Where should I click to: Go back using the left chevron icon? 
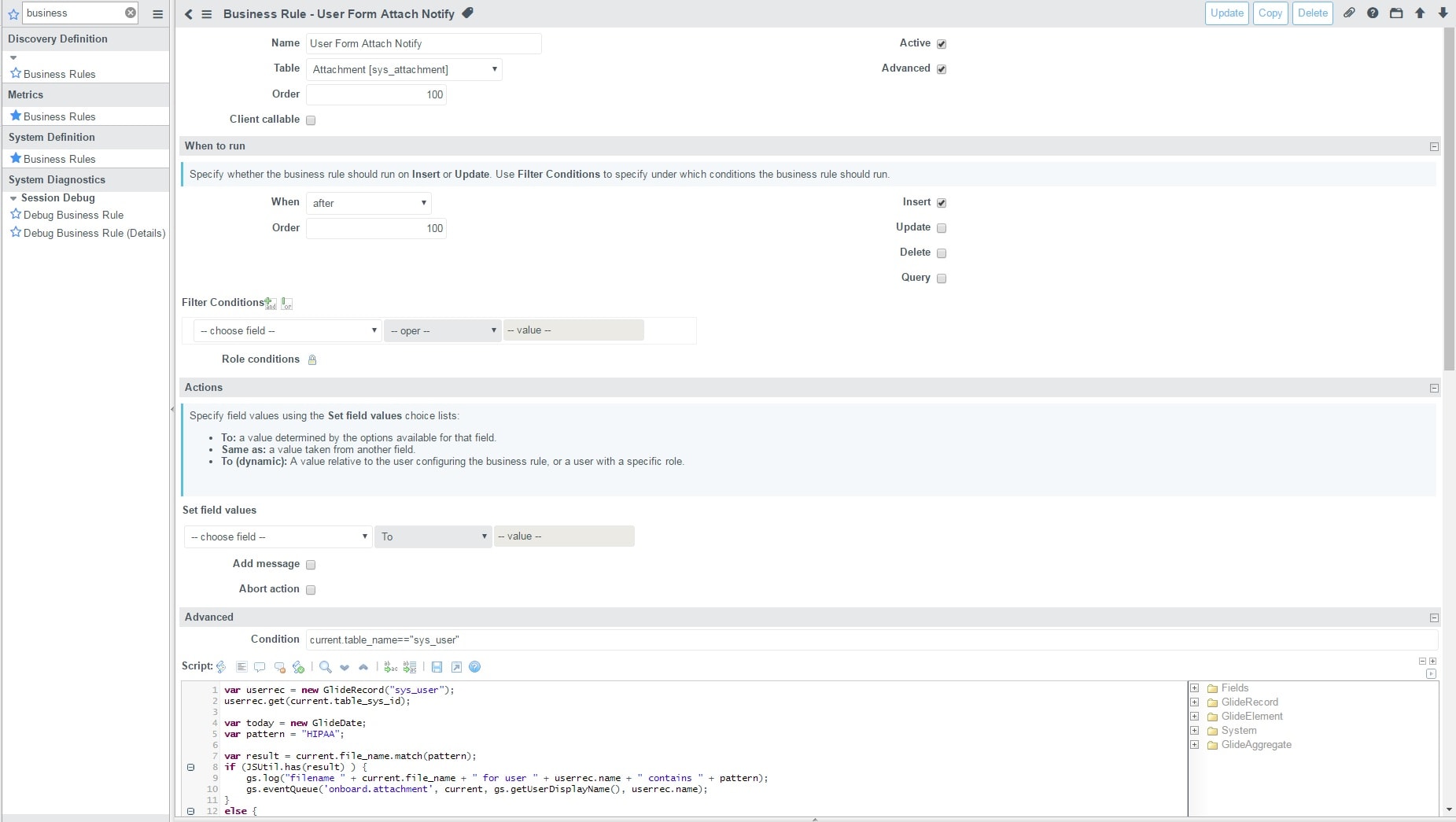(189, 14)
